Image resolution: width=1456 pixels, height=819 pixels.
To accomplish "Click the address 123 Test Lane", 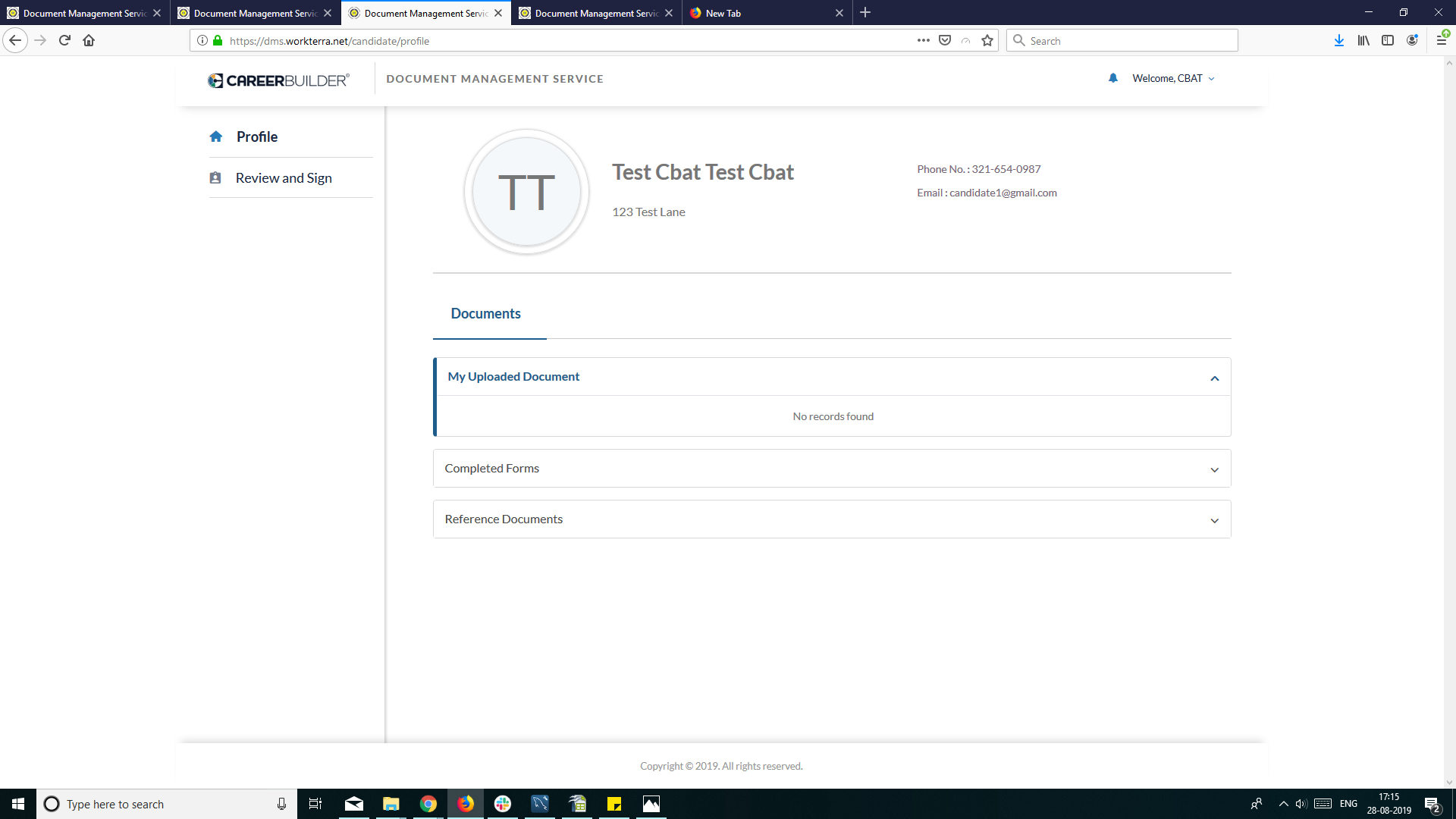I will point(648,212).
